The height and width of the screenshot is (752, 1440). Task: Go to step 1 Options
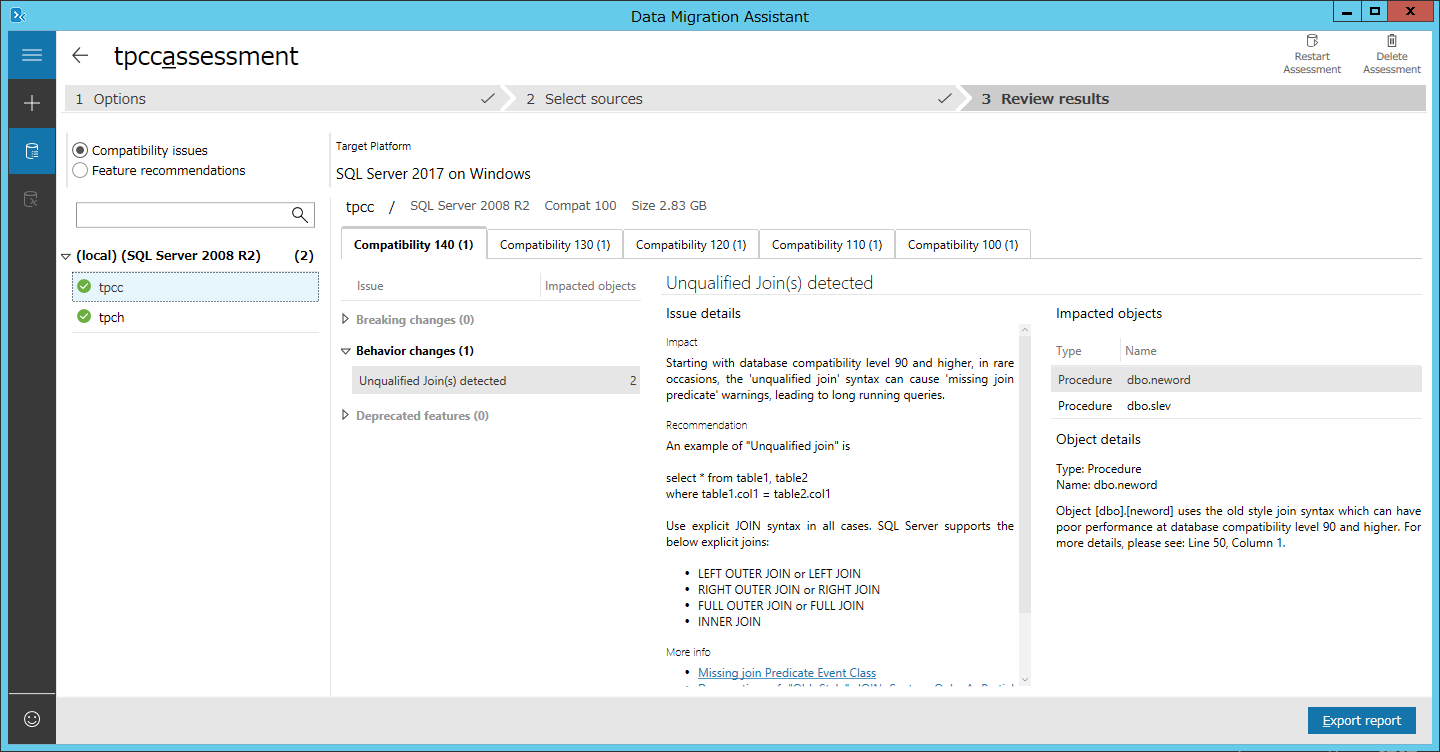coord(283,98)
